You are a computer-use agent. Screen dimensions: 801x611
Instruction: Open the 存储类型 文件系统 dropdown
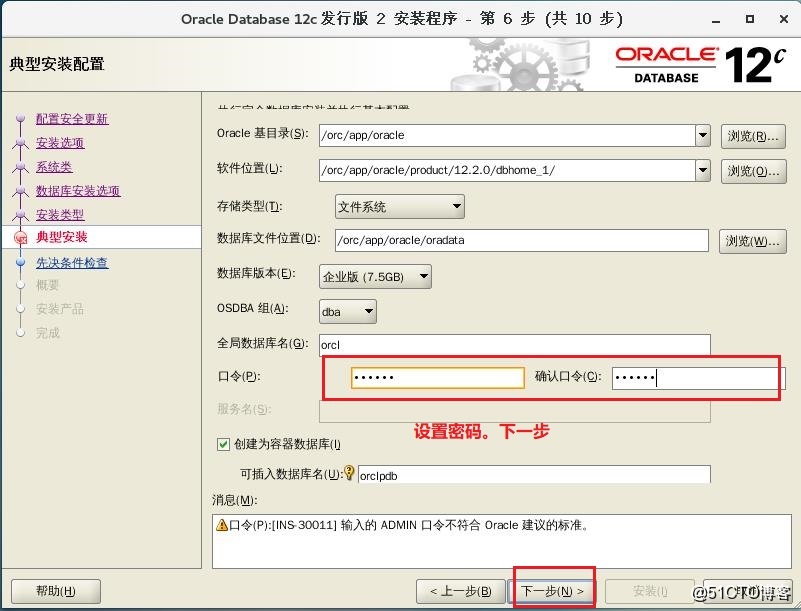point(399,206)
